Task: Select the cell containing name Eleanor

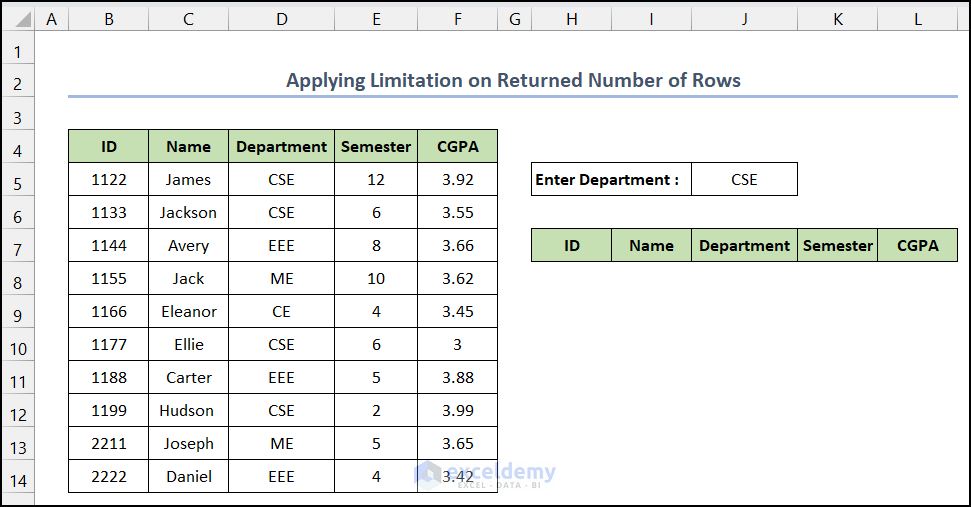Action: [188, 312]
